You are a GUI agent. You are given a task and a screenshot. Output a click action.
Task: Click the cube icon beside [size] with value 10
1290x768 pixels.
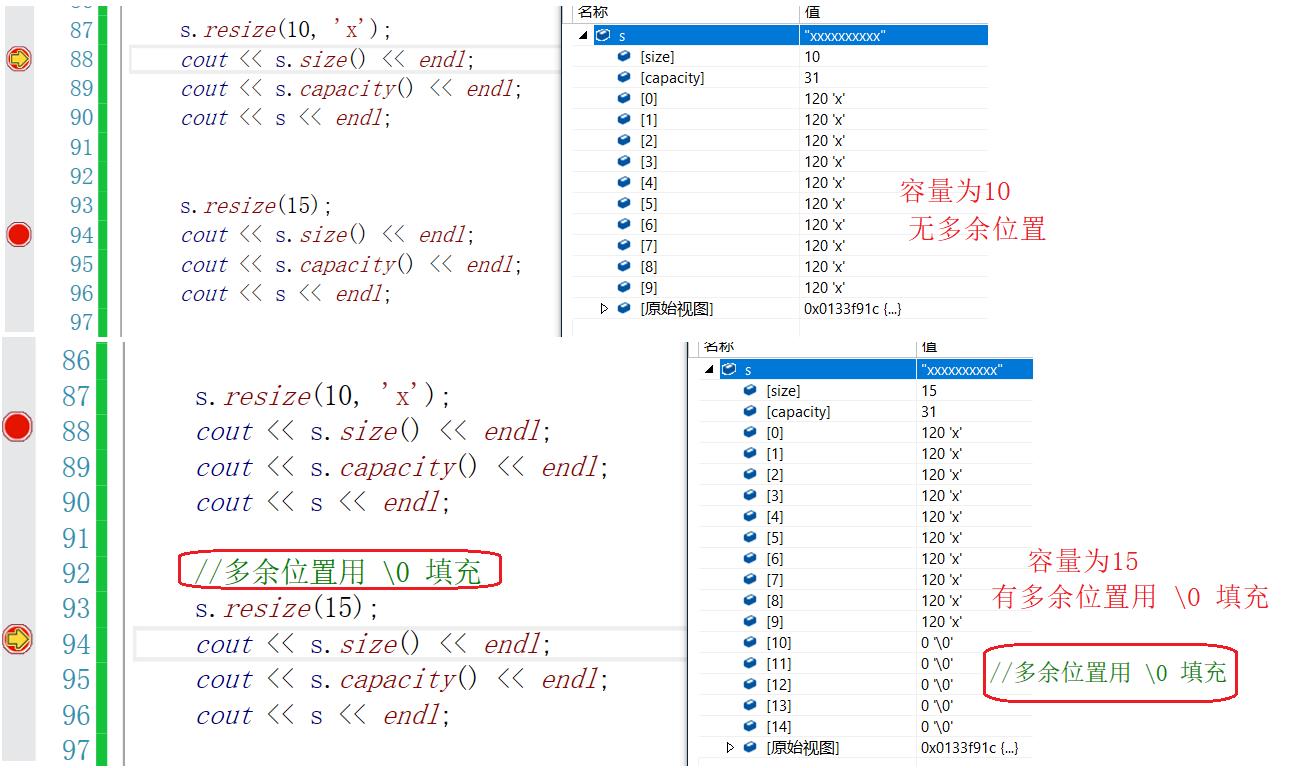coord(625,56)
